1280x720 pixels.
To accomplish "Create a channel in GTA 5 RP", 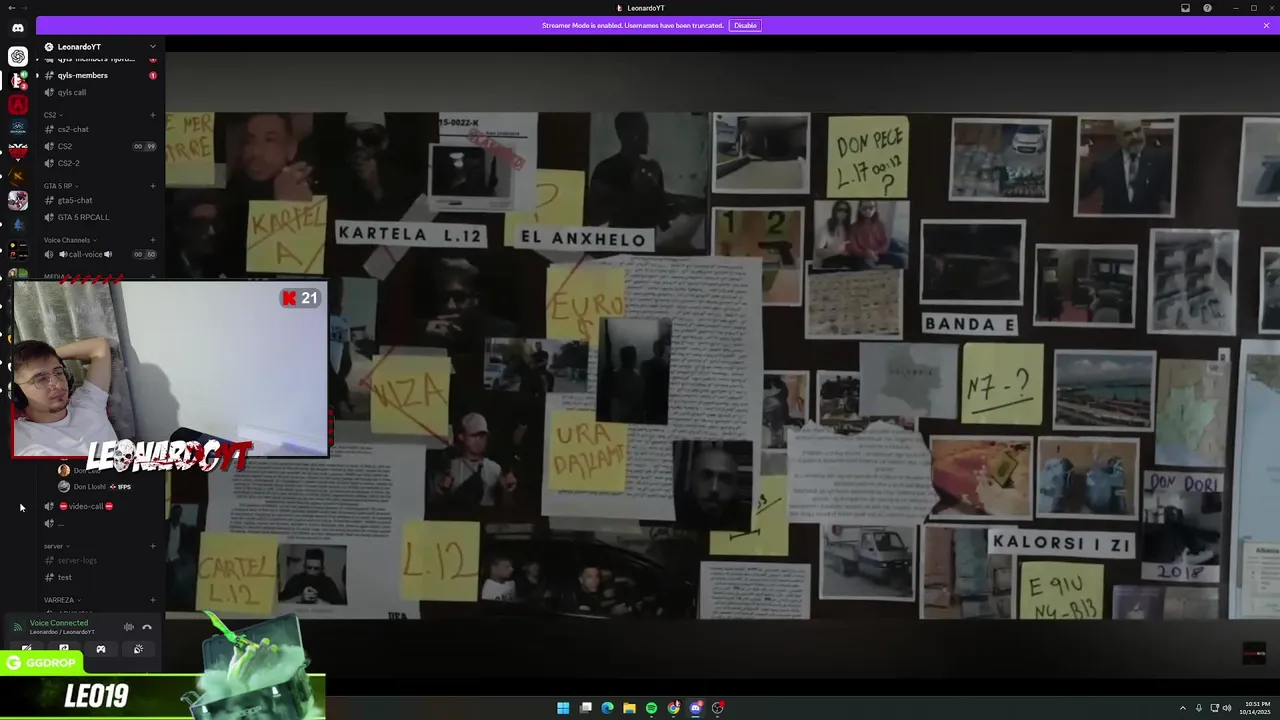I will (153, 186).
